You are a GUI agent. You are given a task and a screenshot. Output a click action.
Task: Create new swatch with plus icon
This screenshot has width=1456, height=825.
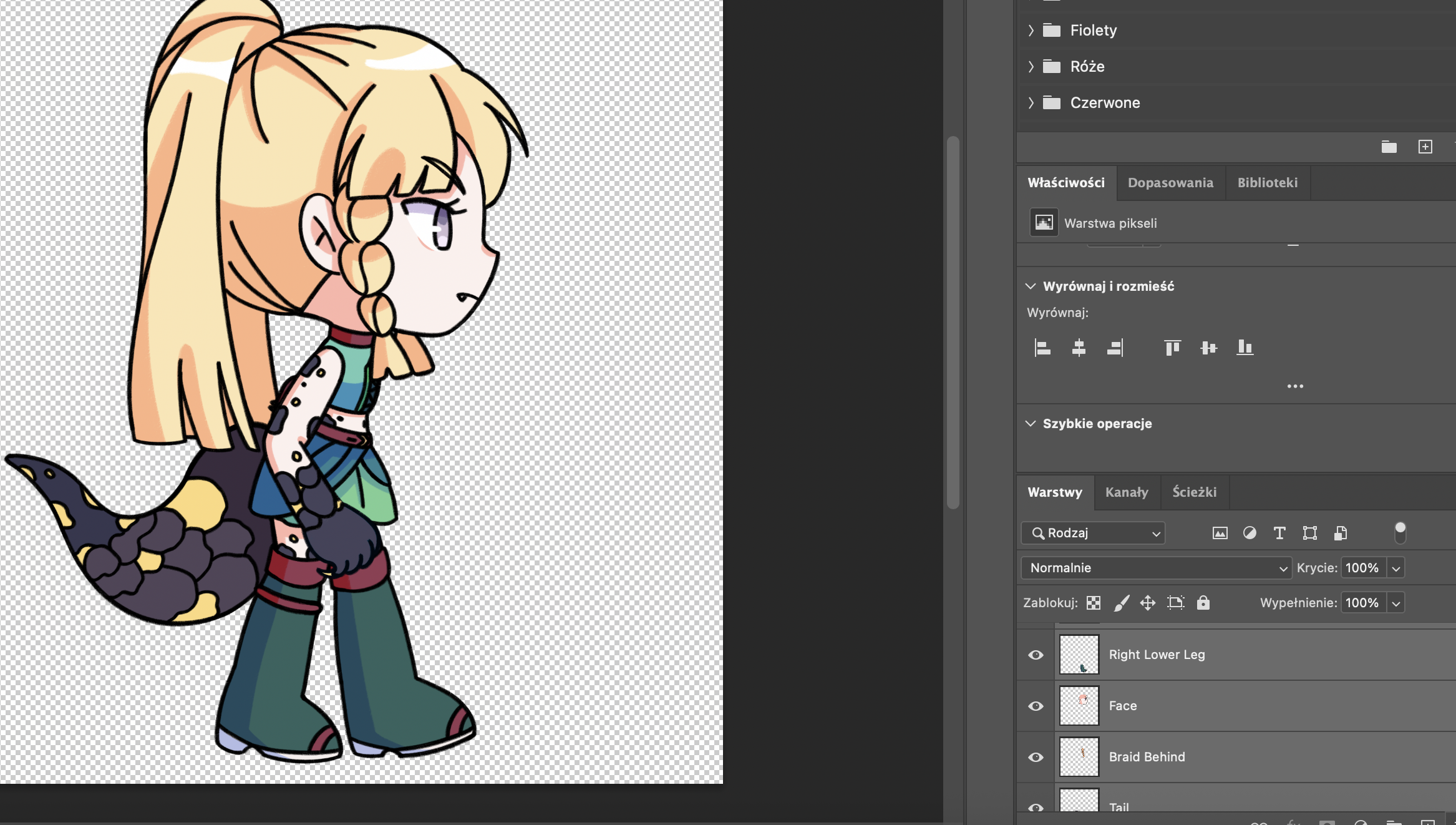pos(1425,147)
